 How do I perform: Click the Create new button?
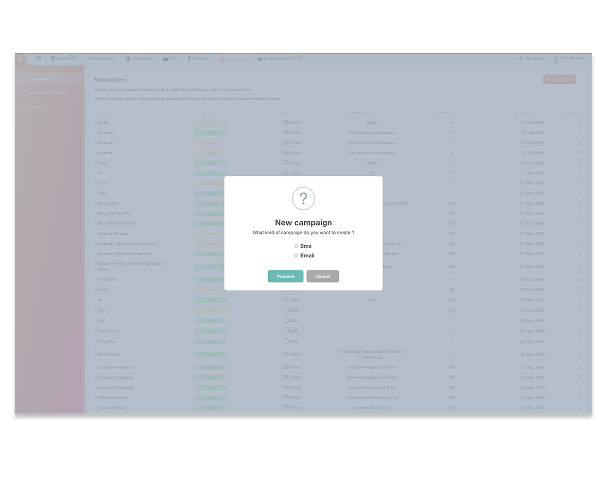(x=559, y=79)
